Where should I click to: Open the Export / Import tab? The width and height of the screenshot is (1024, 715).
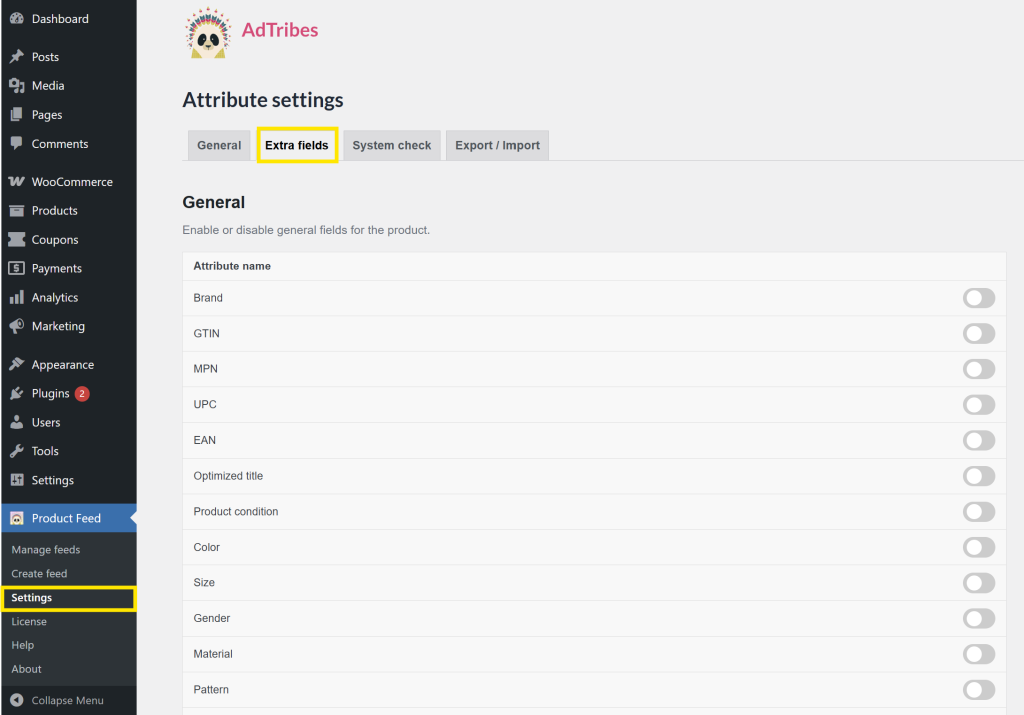click(497, 144)
